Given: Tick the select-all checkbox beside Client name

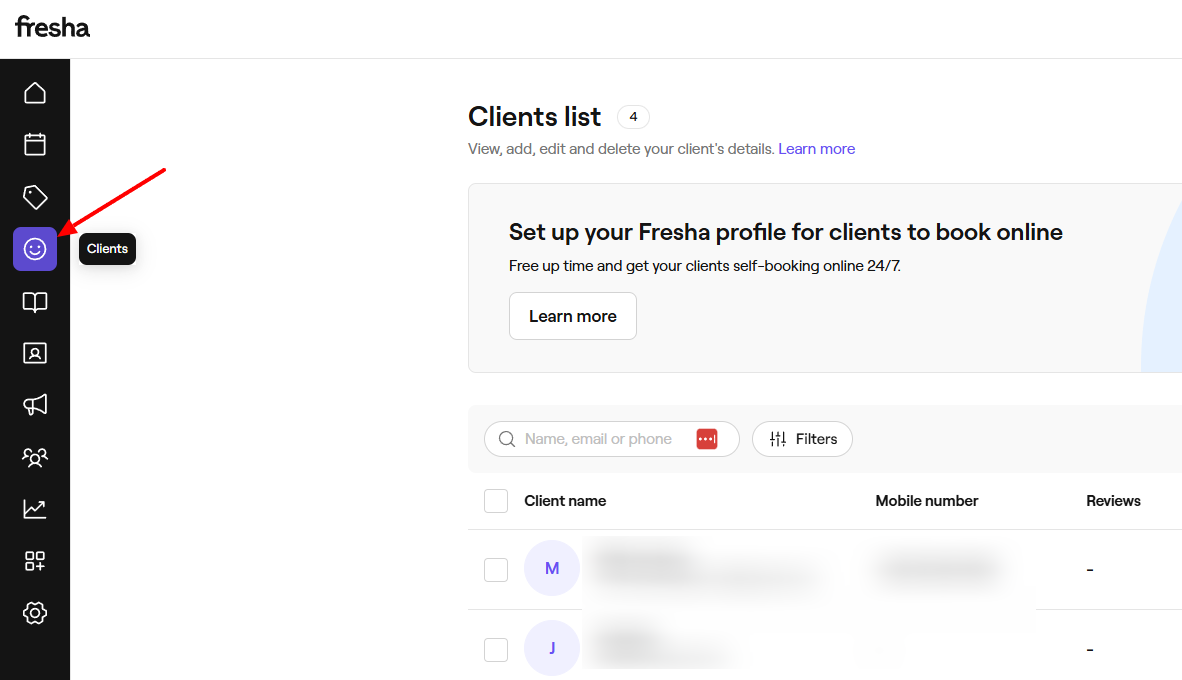Looking at the screenshot, I should pyautogui.click(x=496, y=501).
